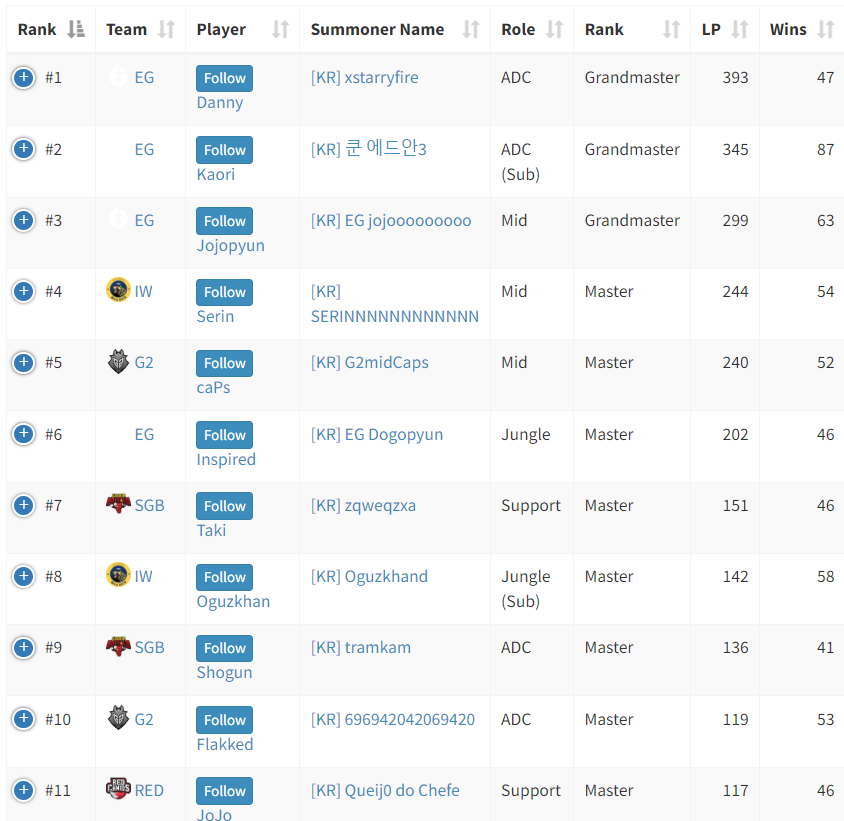The width and height of the screenshot is (844, 821).
Task: Follow player Jojopyun
Action: click(224, 221)
